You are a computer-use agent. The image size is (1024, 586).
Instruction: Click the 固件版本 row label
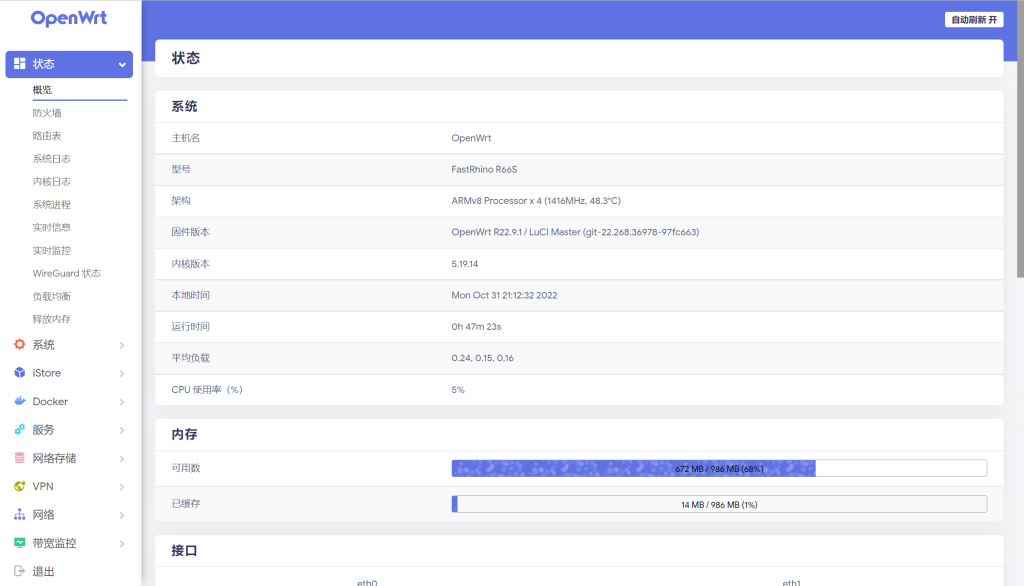tap(190, 232)
